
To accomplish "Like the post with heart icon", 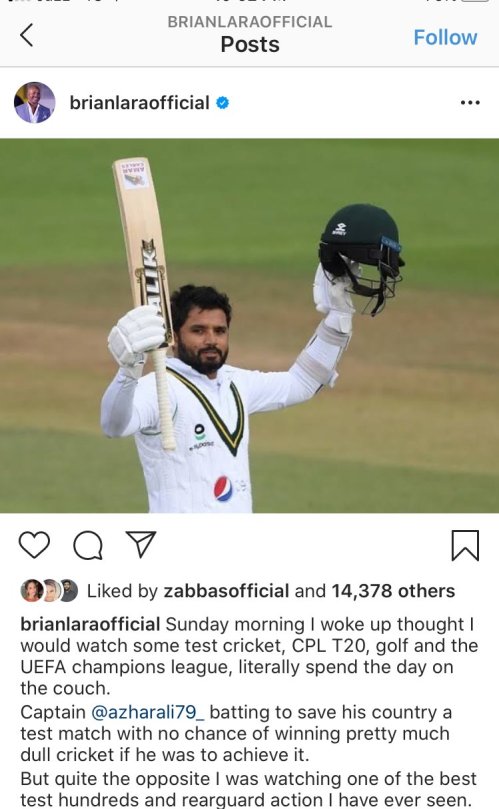I will pyautogui.click(x=34, y=544).
